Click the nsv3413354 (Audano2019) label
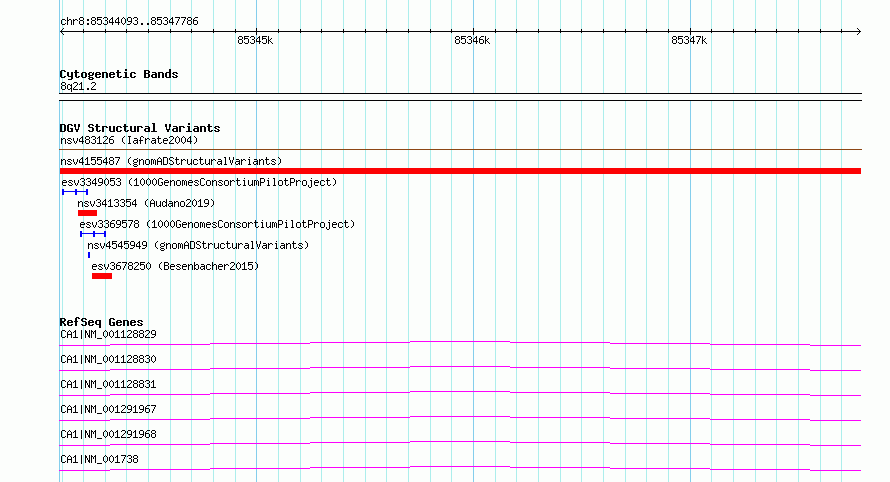Screen dimensions: 890x482 (x=146, y=203)
